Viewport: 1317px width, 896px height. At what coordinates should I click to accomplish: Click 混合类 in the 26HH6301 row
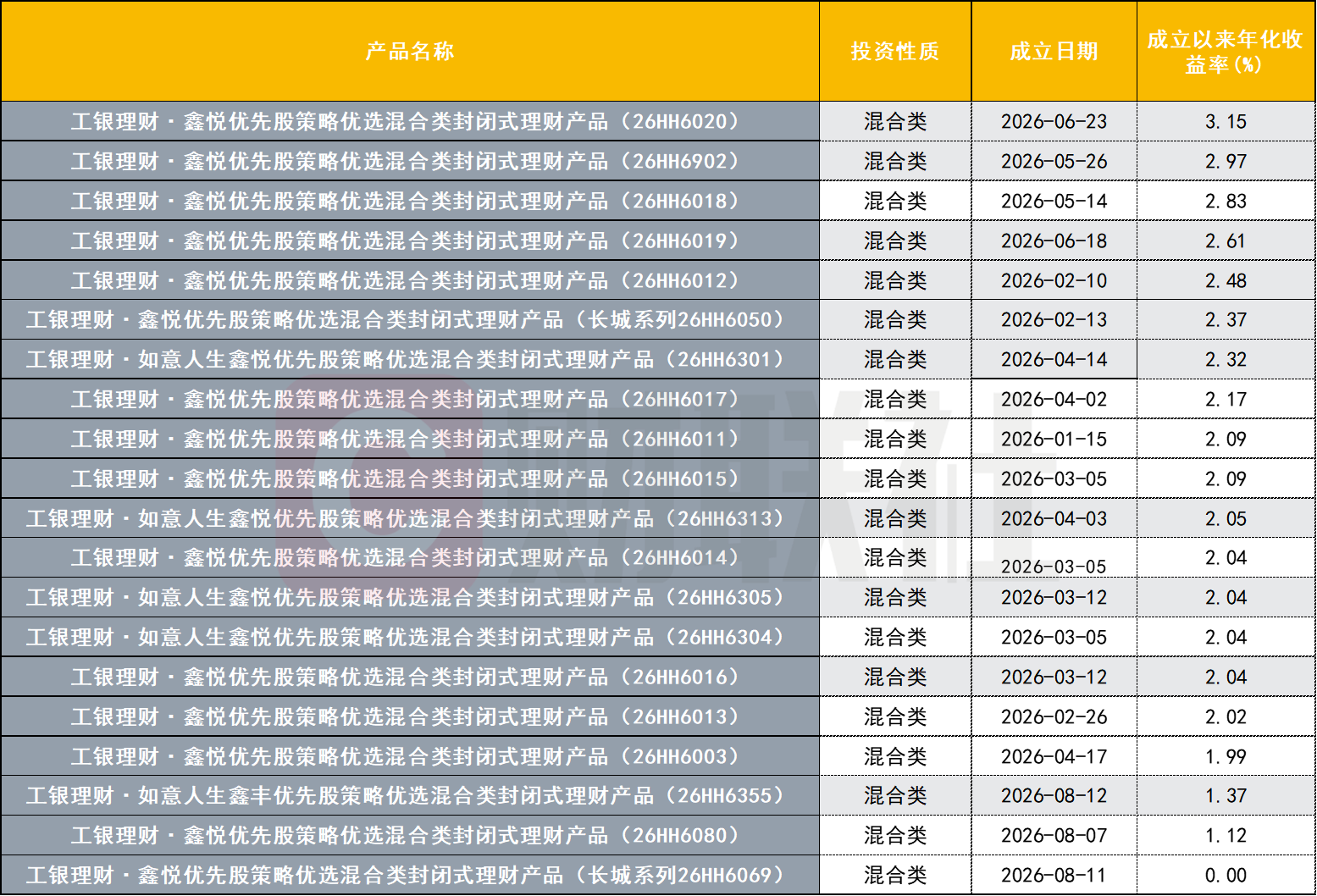coord(895,360)
